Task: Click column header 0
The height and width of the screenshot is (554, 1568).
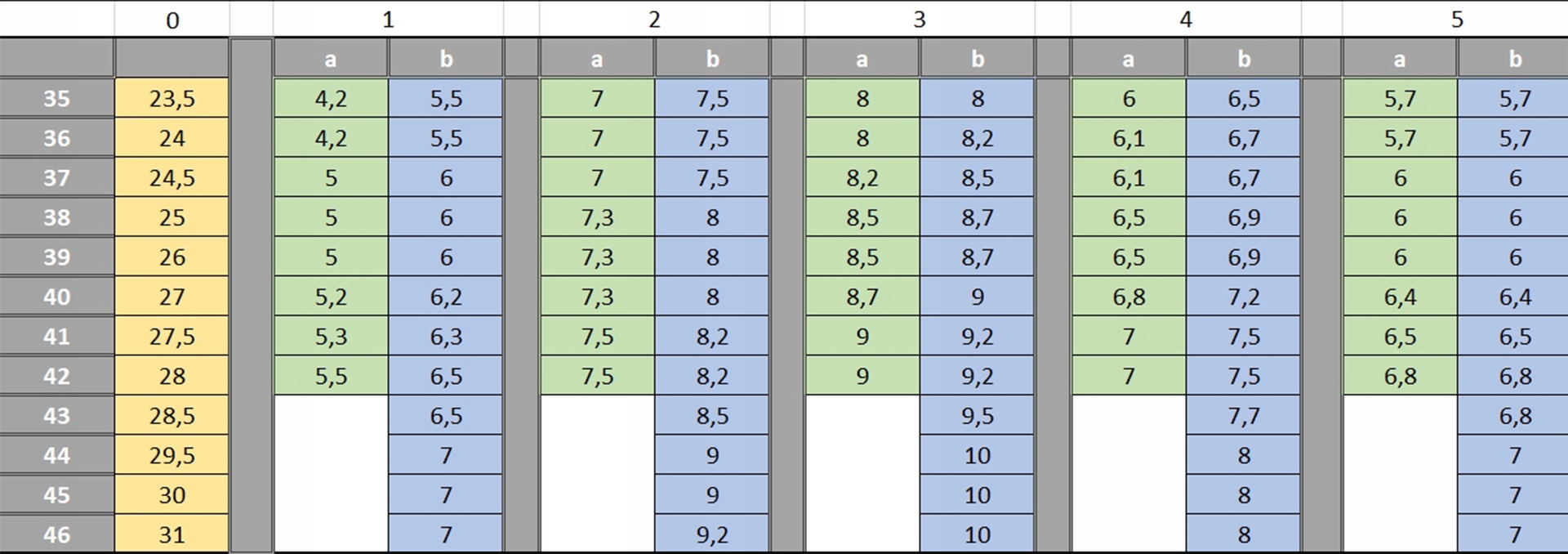Action: pos(171,20)
